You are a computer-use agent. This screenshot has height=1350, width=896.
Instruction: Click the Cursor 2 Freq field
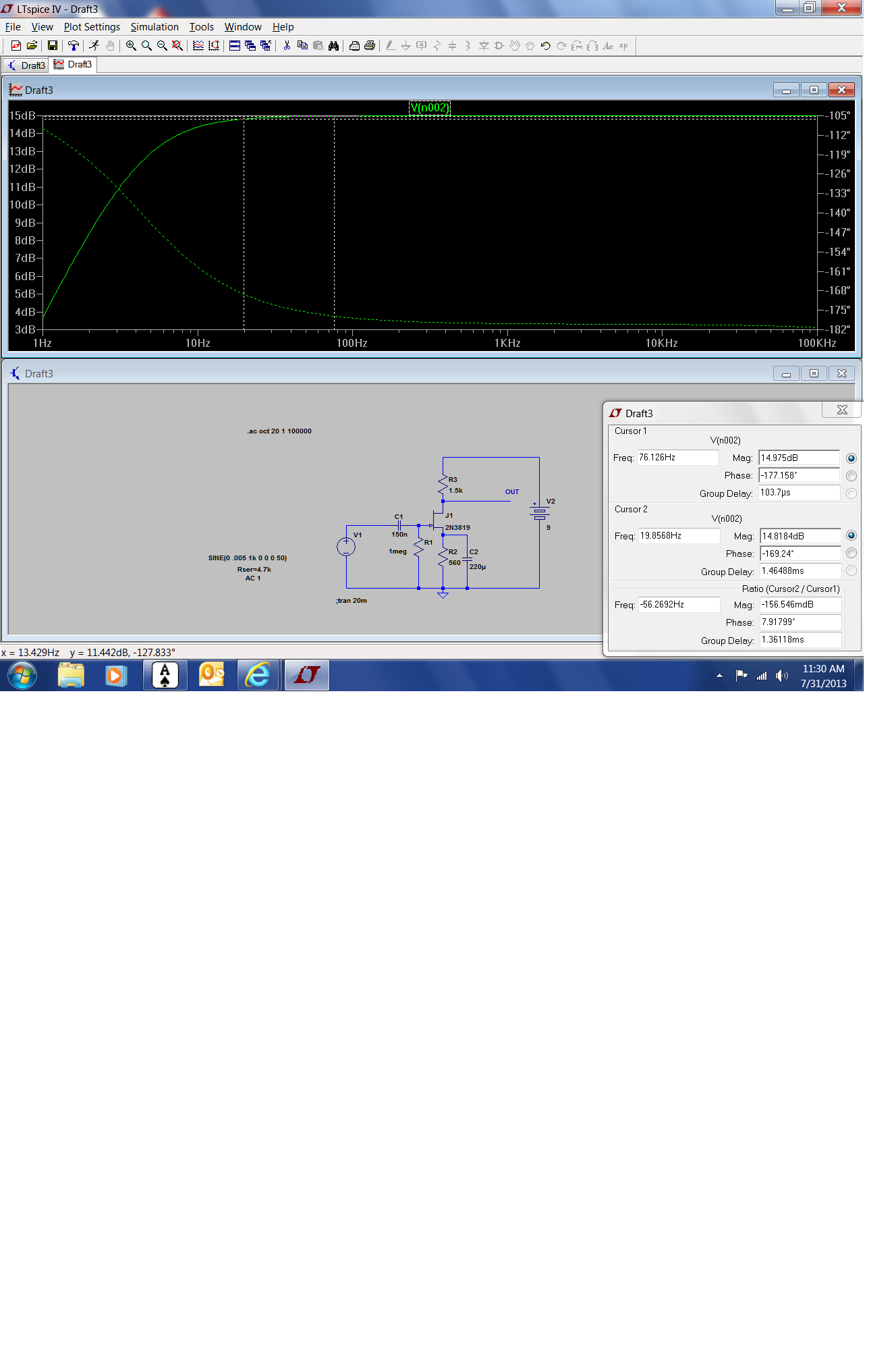click(x=679, y=536)
